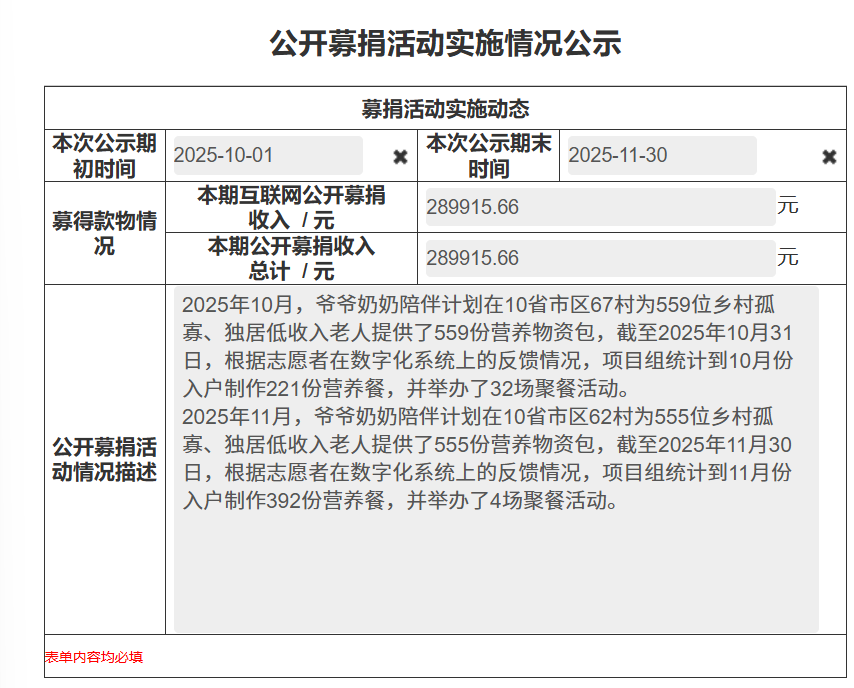Click the red 表单内容均必填 notice text
Viewport: 854px width, 688px height.
point(93,657)
